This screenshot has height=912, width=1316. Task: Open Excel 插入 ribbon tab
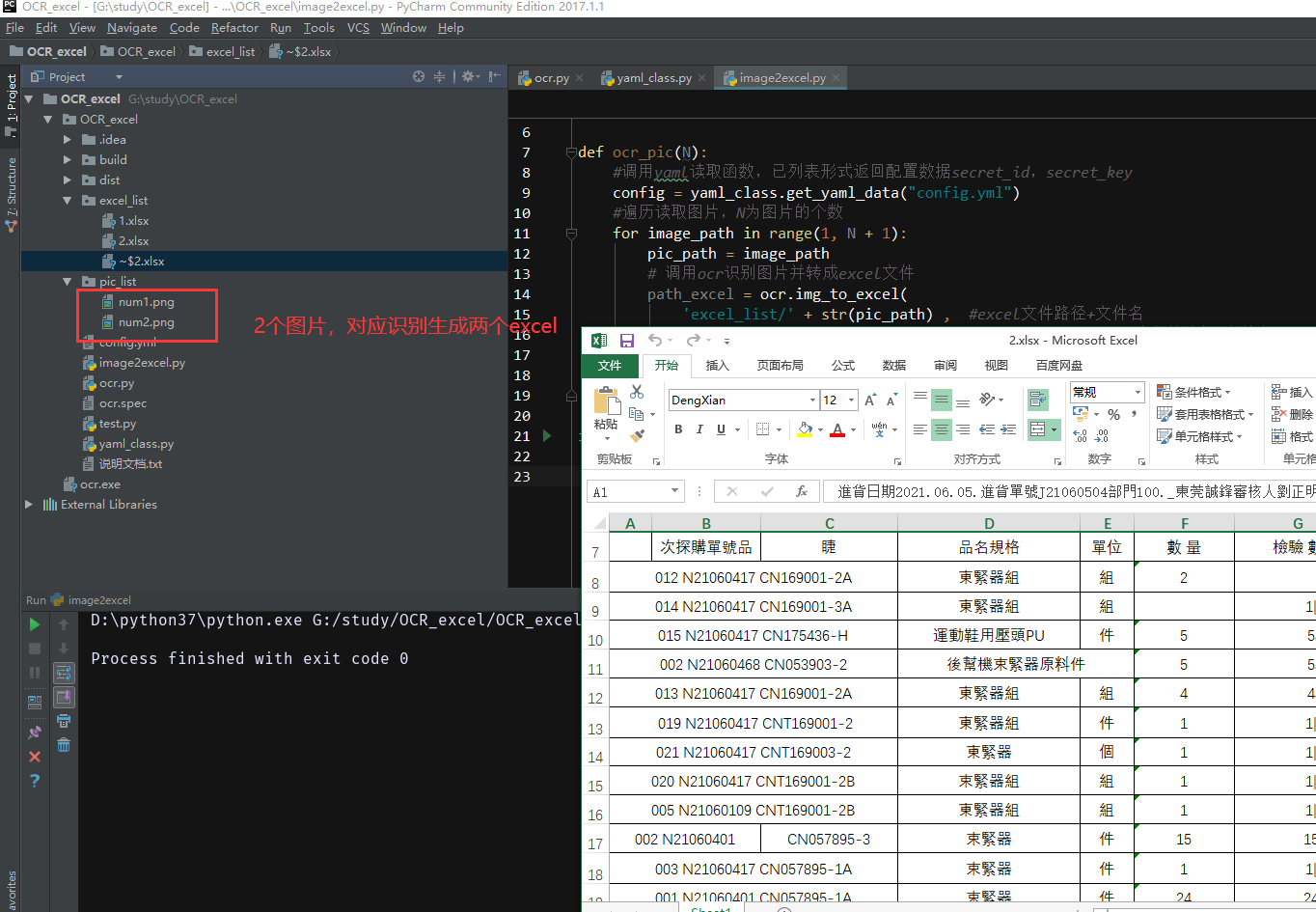coord(717,366)
